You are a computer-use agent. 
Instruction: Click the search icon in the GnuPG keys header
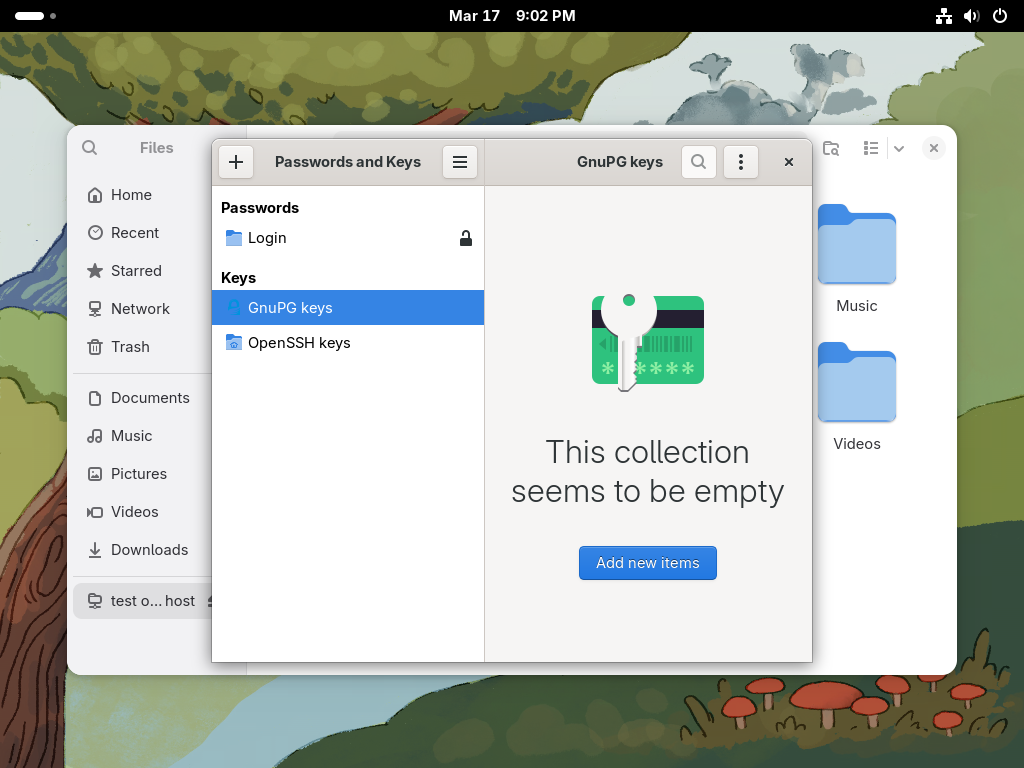click(699, 162)
